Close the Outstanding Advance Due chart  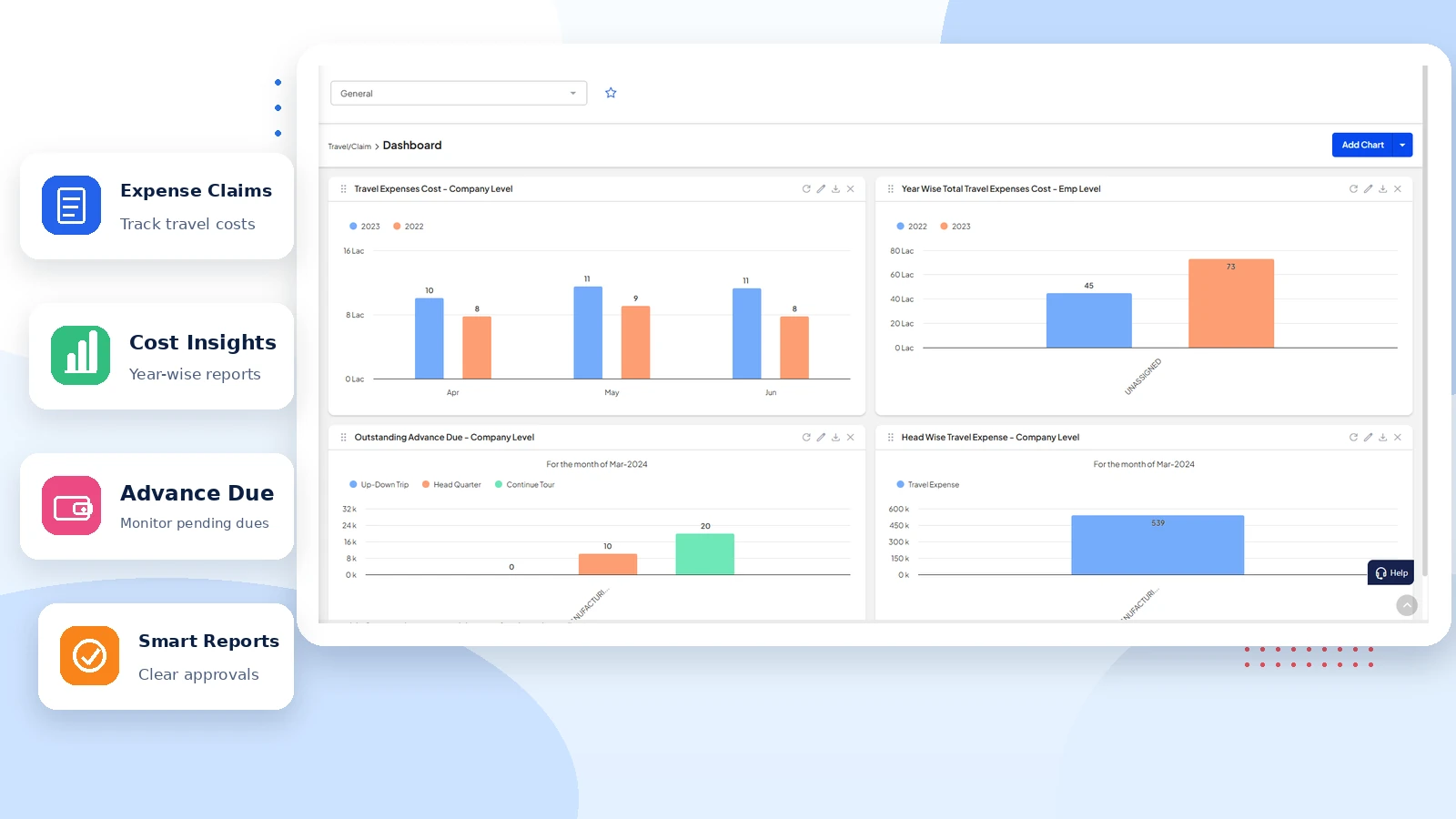click(851, 438)
